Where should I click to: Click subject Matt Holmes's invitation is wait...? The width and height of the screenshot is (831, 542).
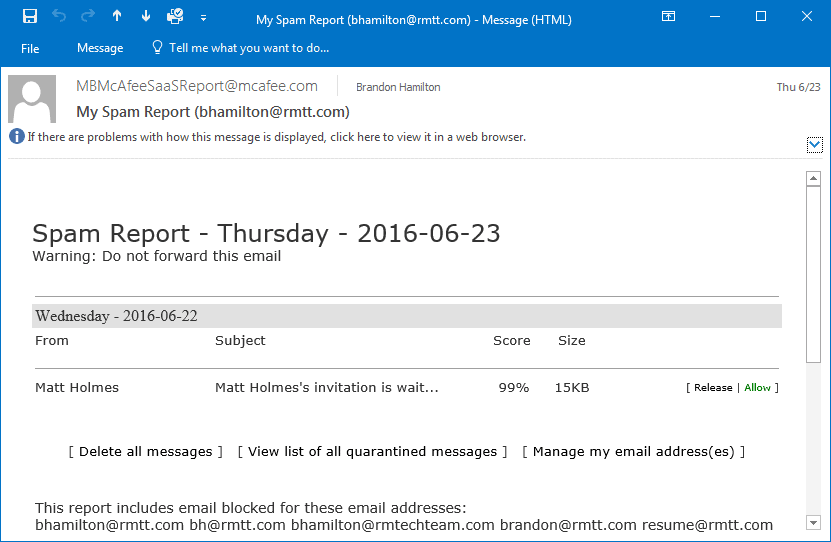coord(326,387)
